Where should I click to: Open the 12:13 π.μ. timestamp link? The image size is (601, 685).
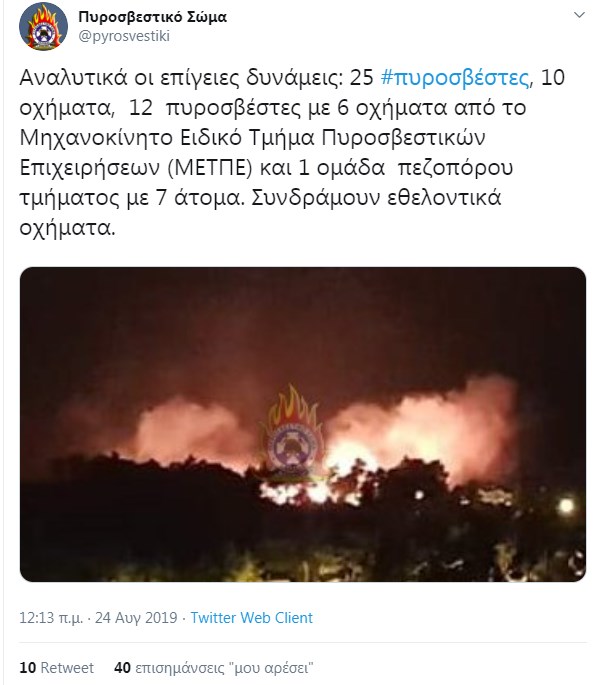coord(51,618)
